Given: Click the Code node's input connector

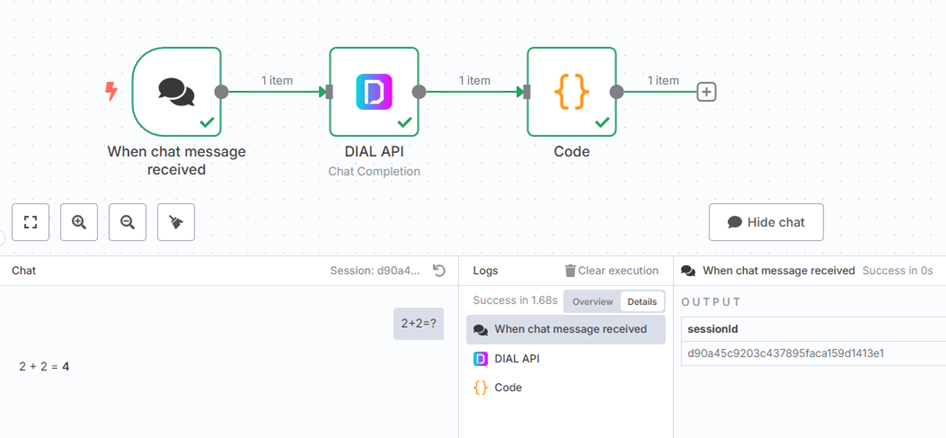Looking at the screenshot, I should (x=527, y=92).
